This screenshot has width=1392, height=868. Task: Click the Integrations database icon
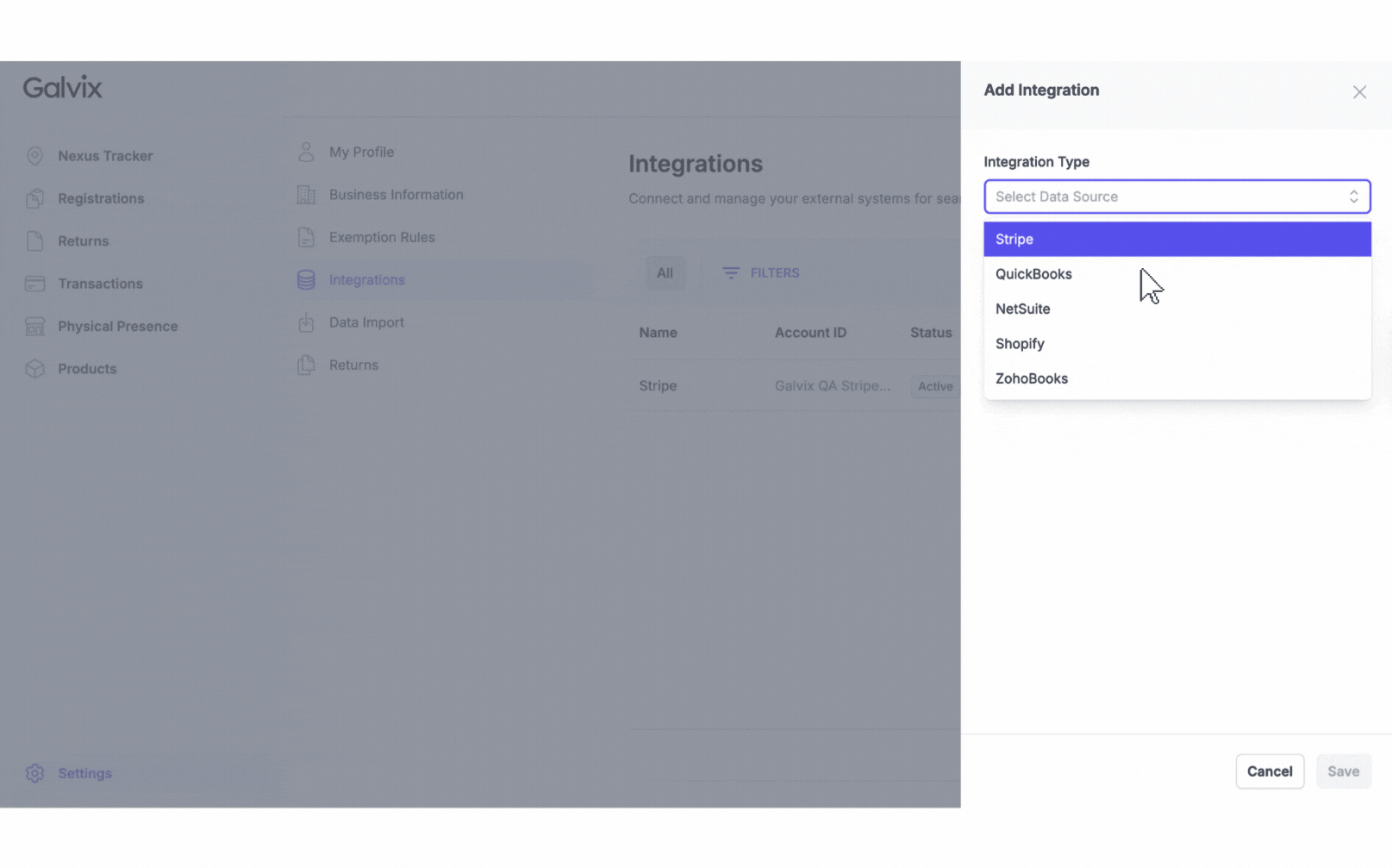coord(306,279)
